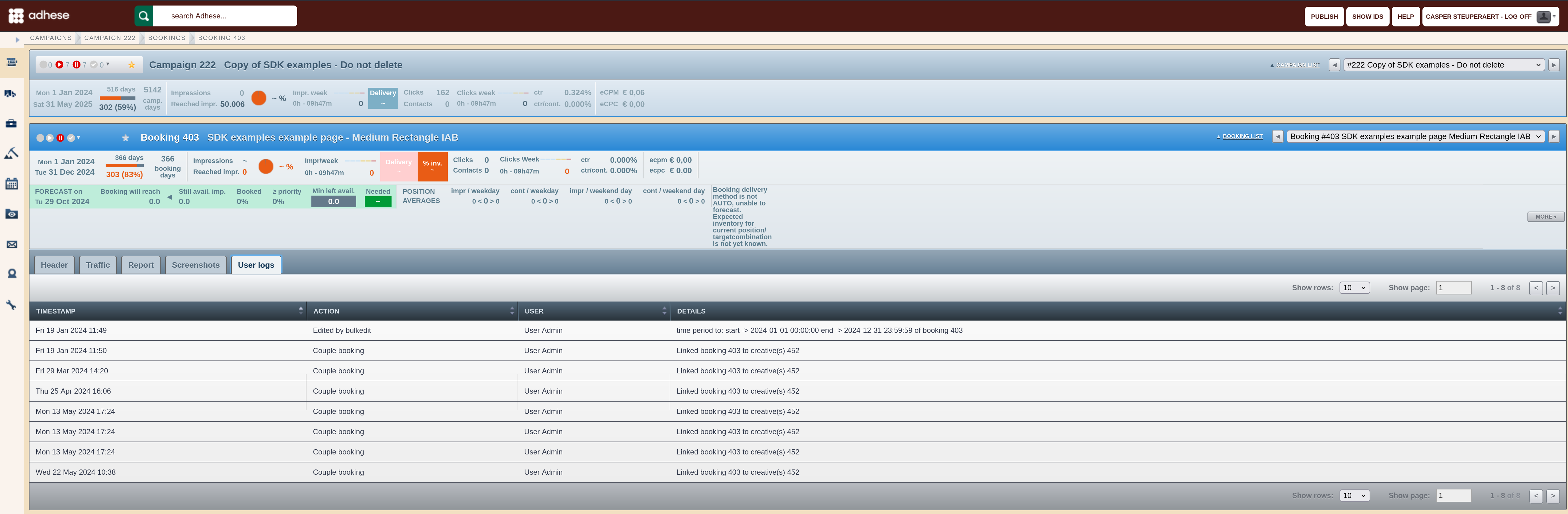1568x514 pixels.
Task: Click the pickaxe mountain sidebar icon
Action: [12, 153]
